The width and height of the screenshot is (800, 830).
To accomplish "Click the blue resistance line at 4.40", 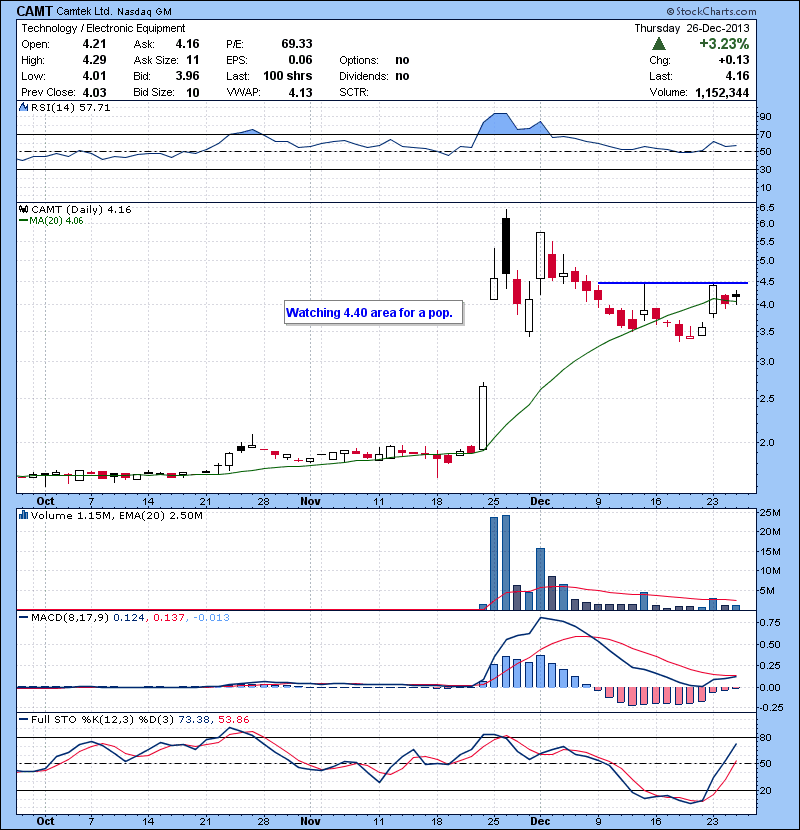I will (x=672, y=283).
